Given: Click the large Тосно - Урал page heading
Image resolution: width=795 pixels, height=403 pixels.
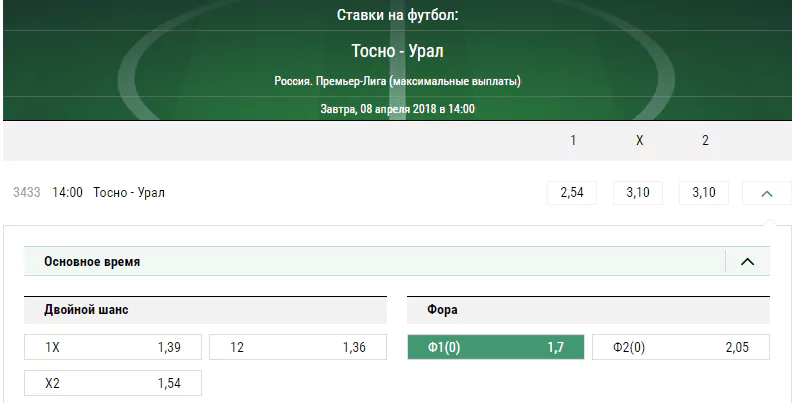Looking at the screenshot, I should 398,51.
